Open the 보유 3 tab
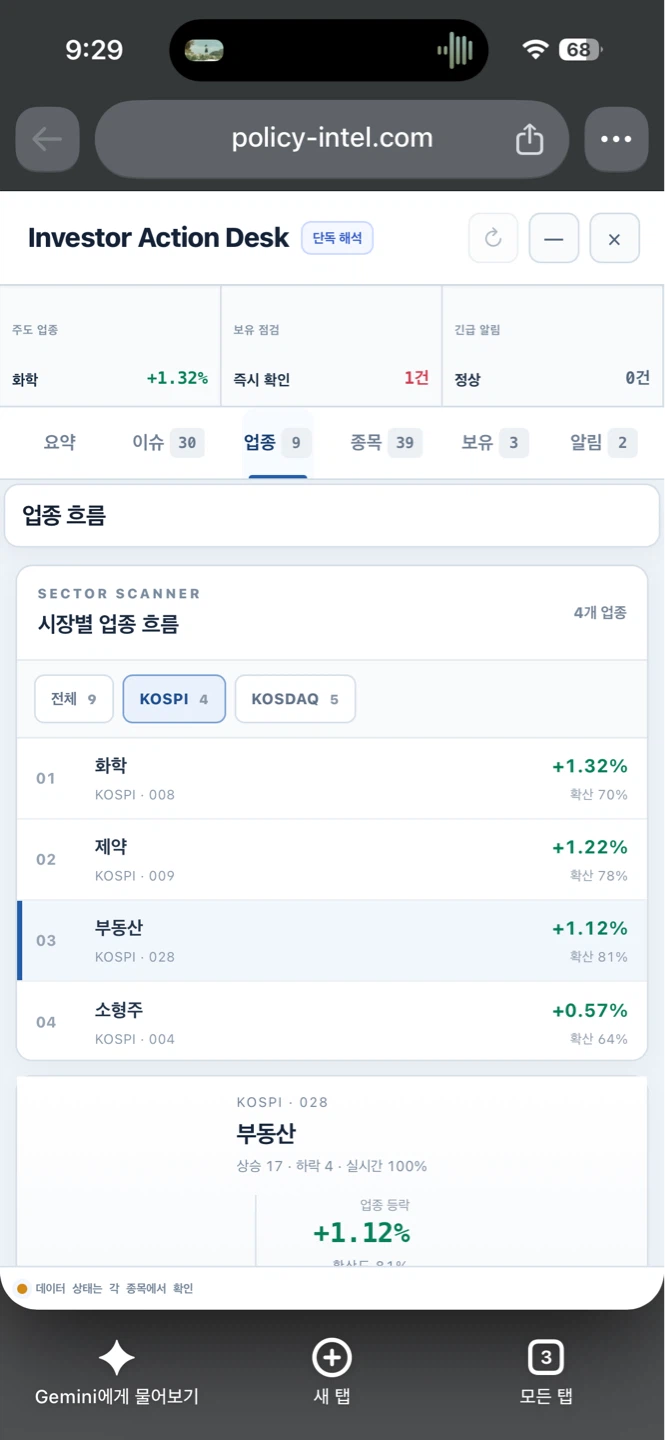 (494, 442)
